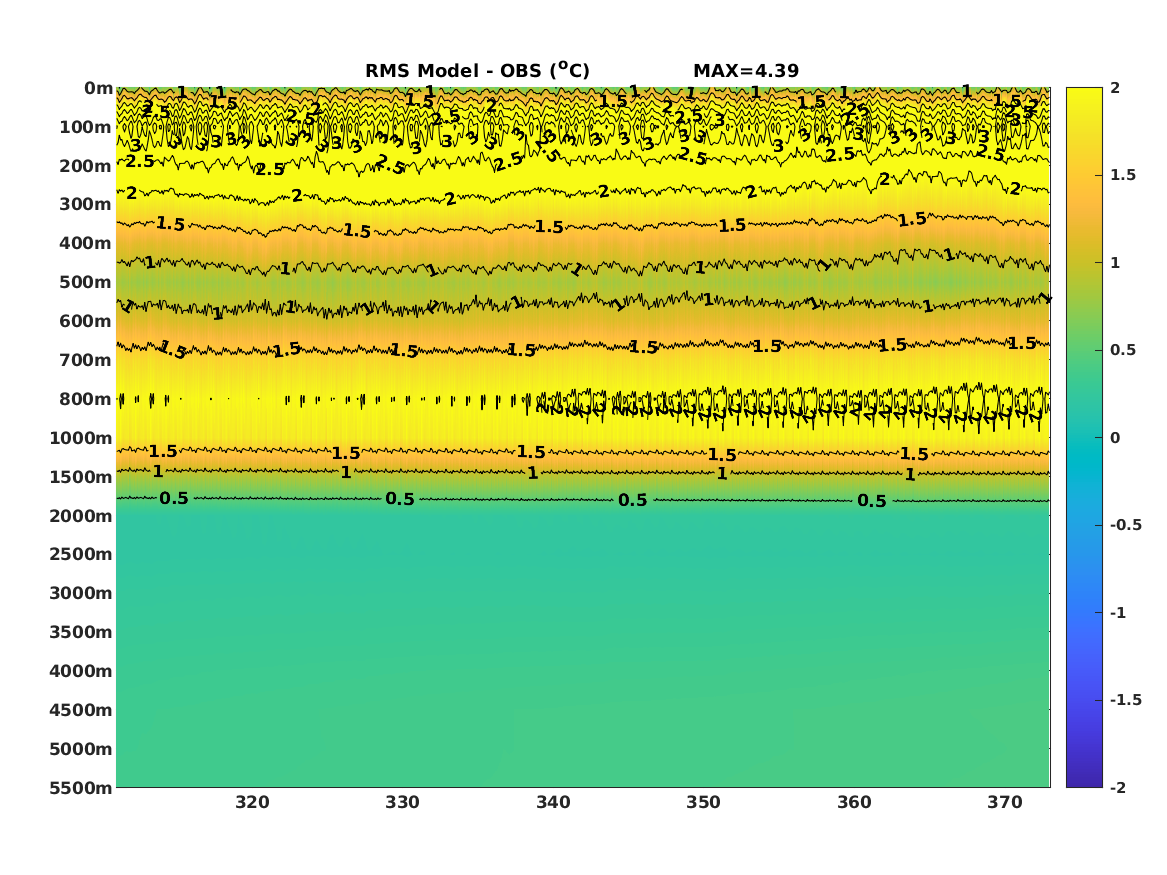Viewport: 1167px width, 875px height.
Task: Click the dark blue bottom end of the colorbar
Action: coord(1084,779)
